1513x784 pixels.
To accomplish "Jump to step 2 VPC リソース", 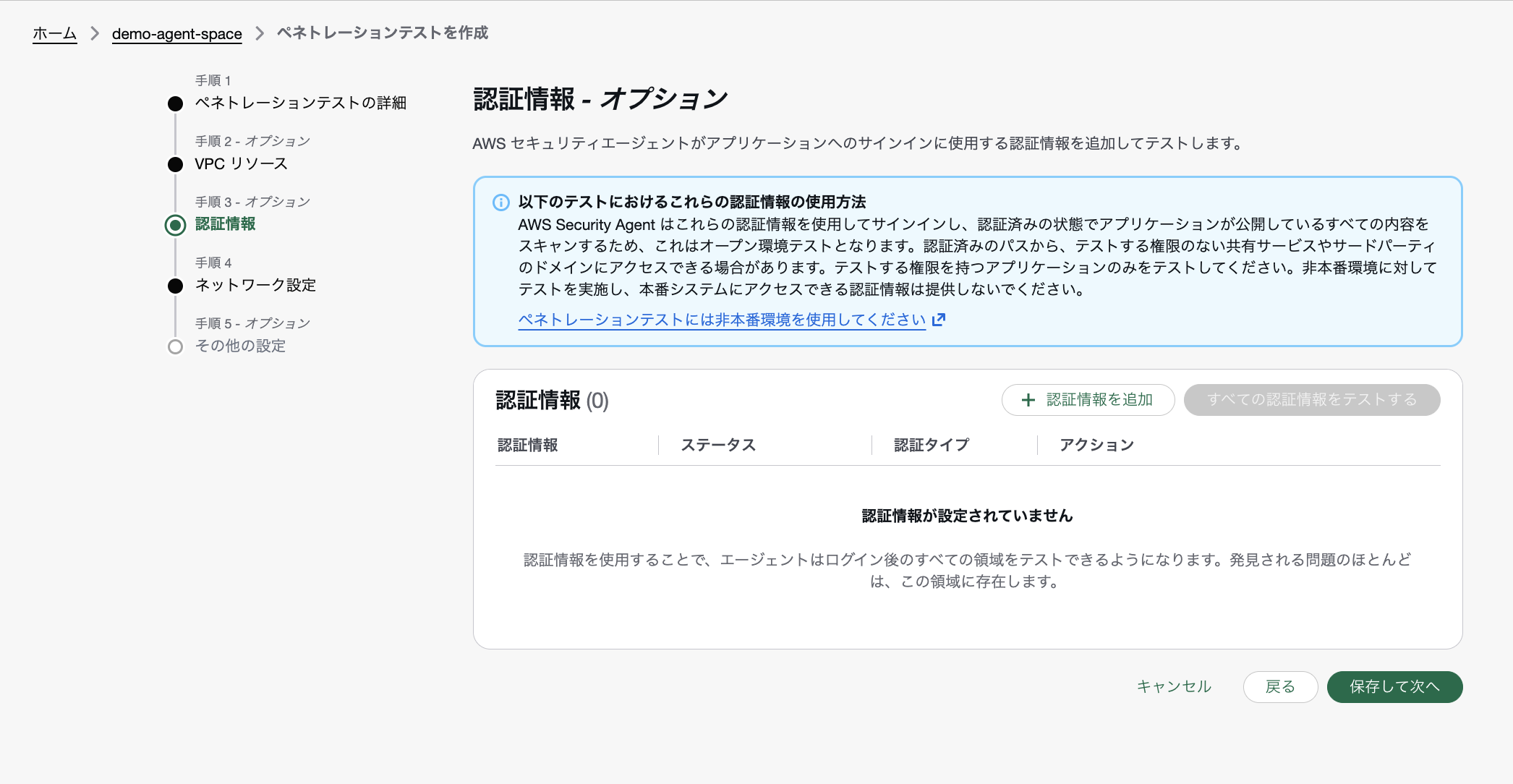I will click(x=242, y=163).
